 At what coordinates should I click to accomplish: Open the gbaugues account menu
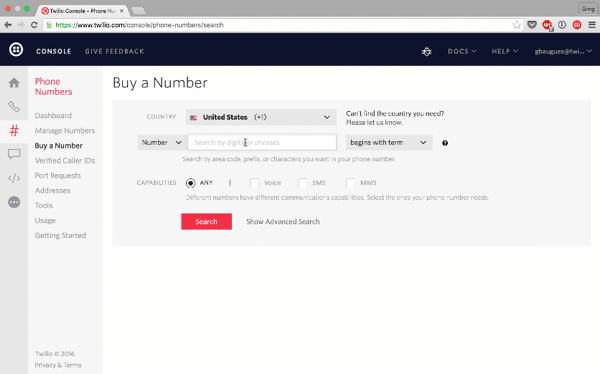tap(563, 51)
